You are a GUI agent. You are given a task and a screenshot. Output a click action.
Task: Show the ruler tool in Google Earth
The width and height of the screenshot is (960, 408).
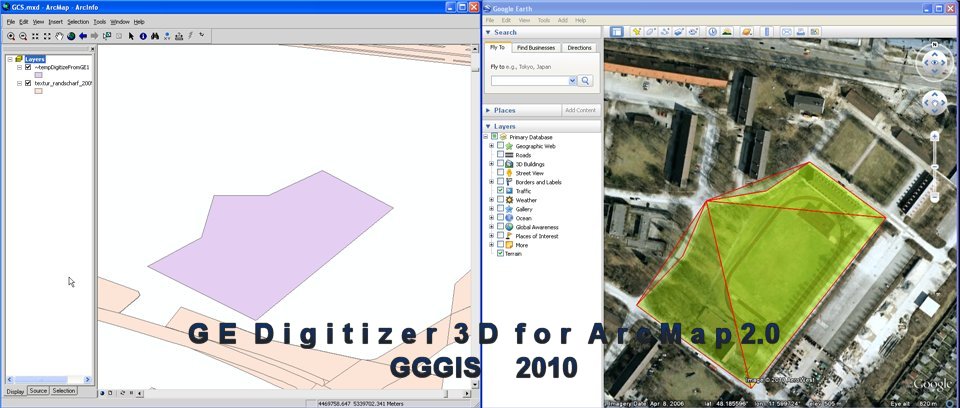767,31
